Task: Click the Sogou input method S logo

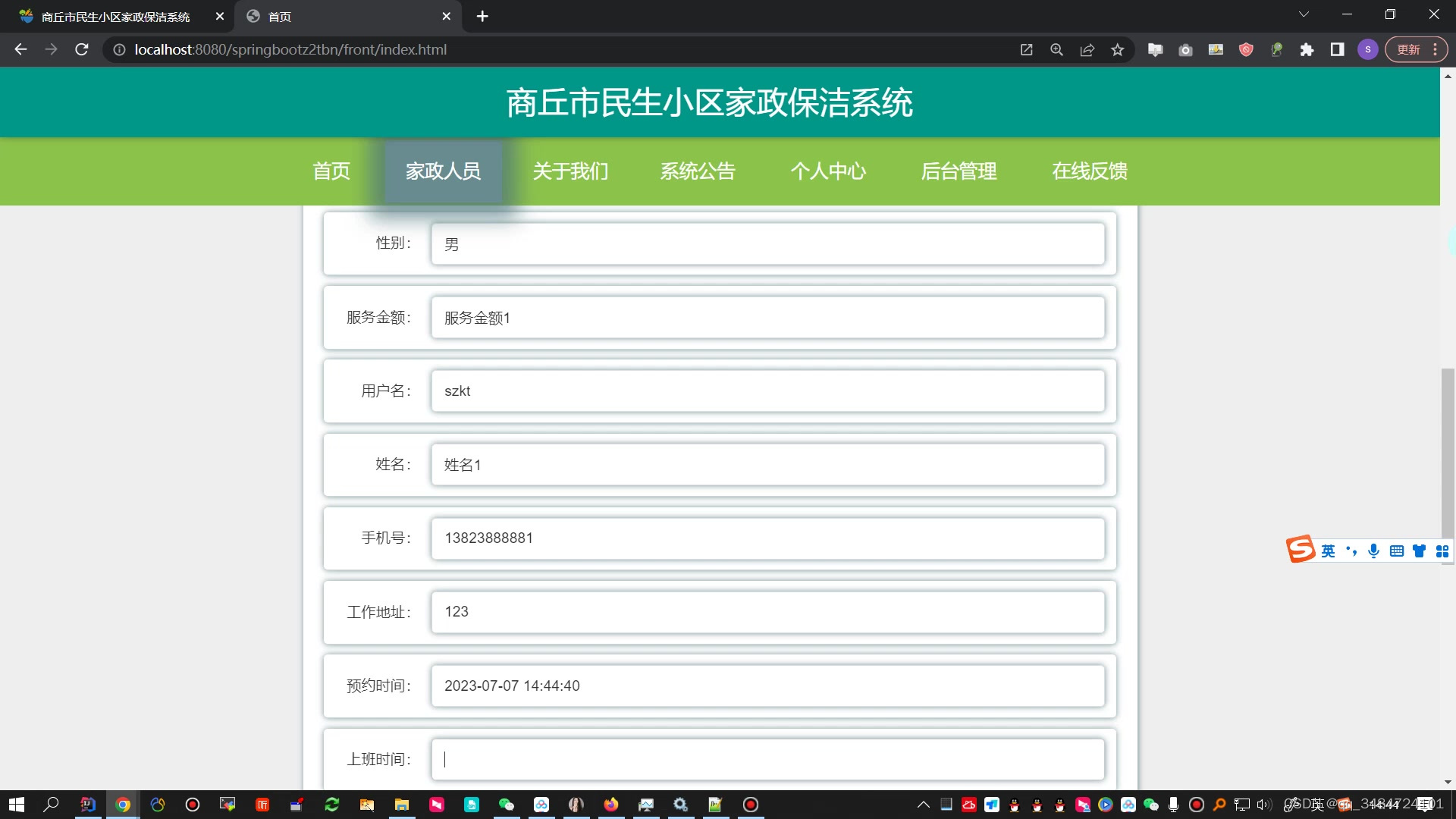Action: tap(1301, 550)
